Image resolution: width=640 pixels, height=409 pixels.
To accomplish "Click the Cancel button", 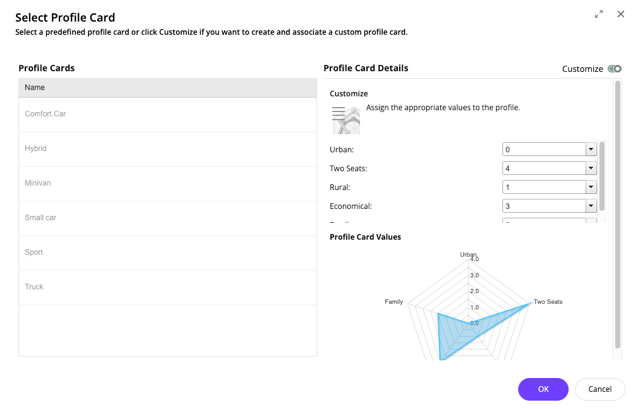I will coord(600,389).
